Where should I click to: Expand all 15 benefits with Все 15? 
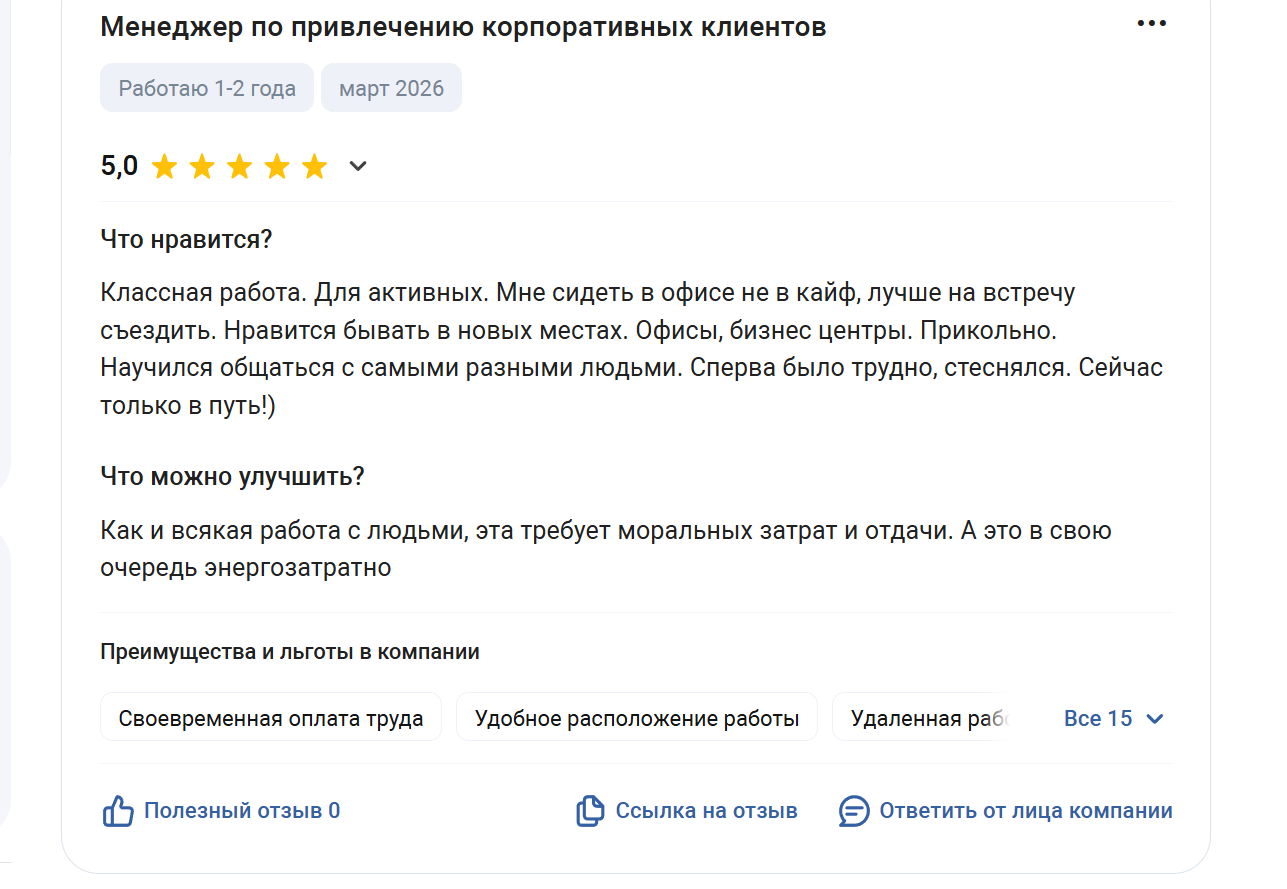(x=1097, y=719)
